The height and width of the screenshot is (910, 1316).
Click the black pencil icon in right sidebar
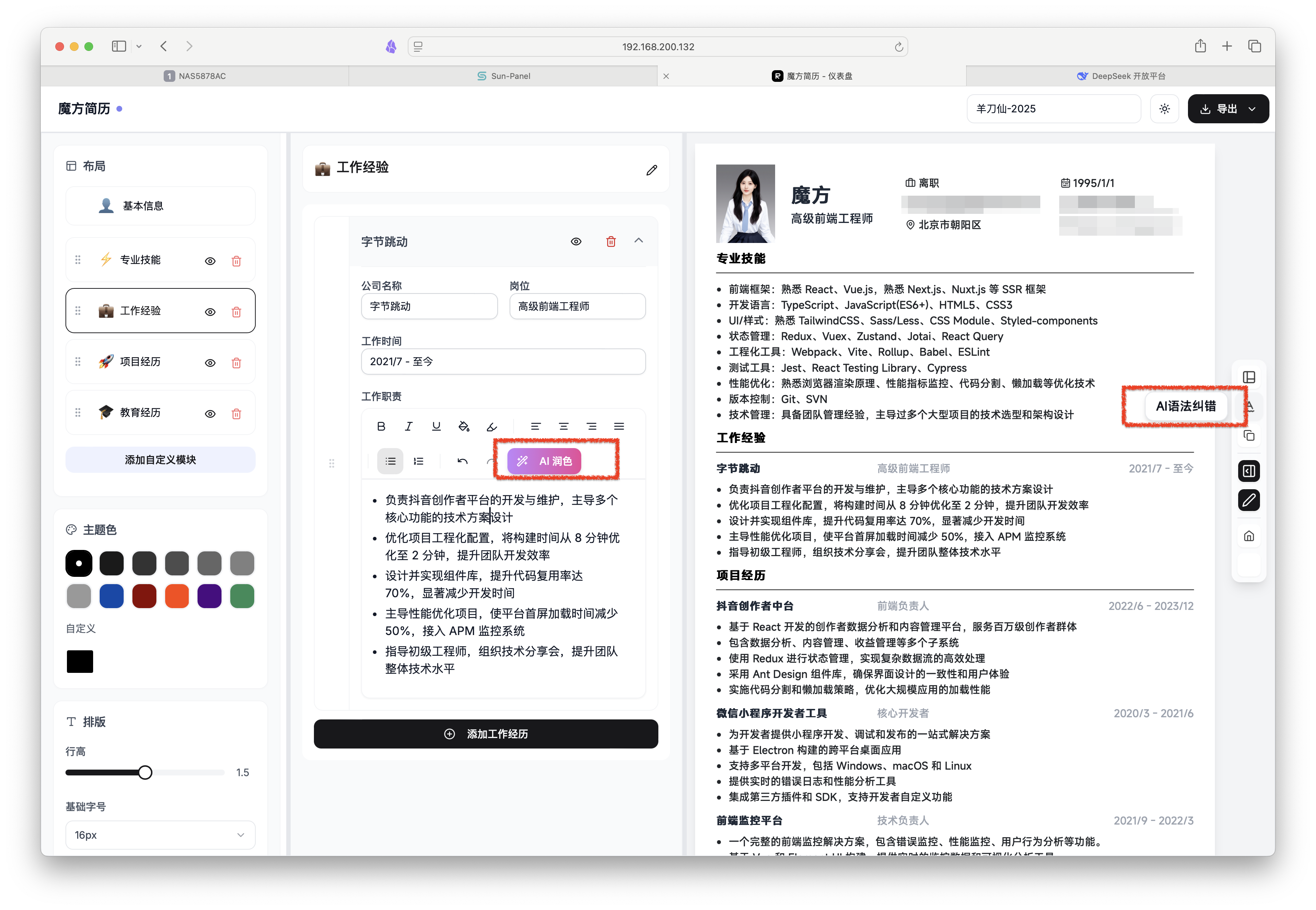[x=1249, y=500]
